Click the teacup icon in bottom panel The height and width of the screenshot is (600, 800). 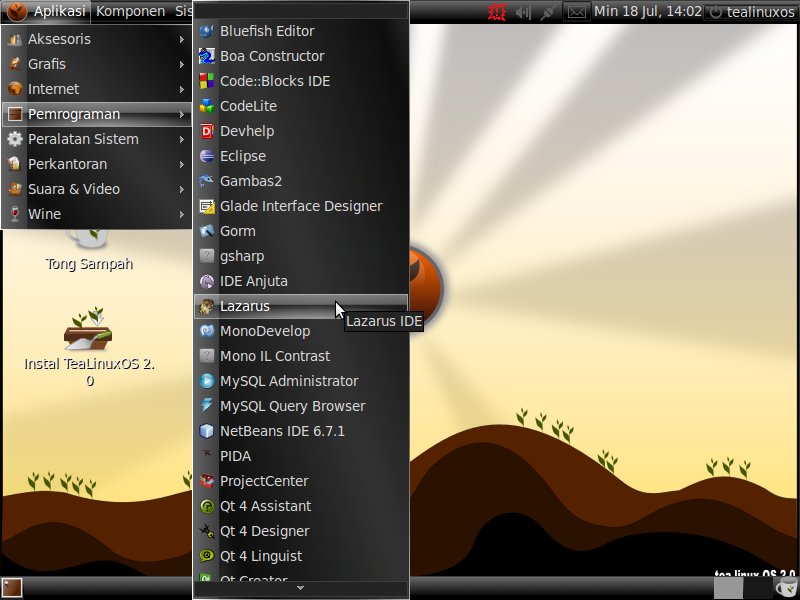pyautogui.click(x=785, y=588)
